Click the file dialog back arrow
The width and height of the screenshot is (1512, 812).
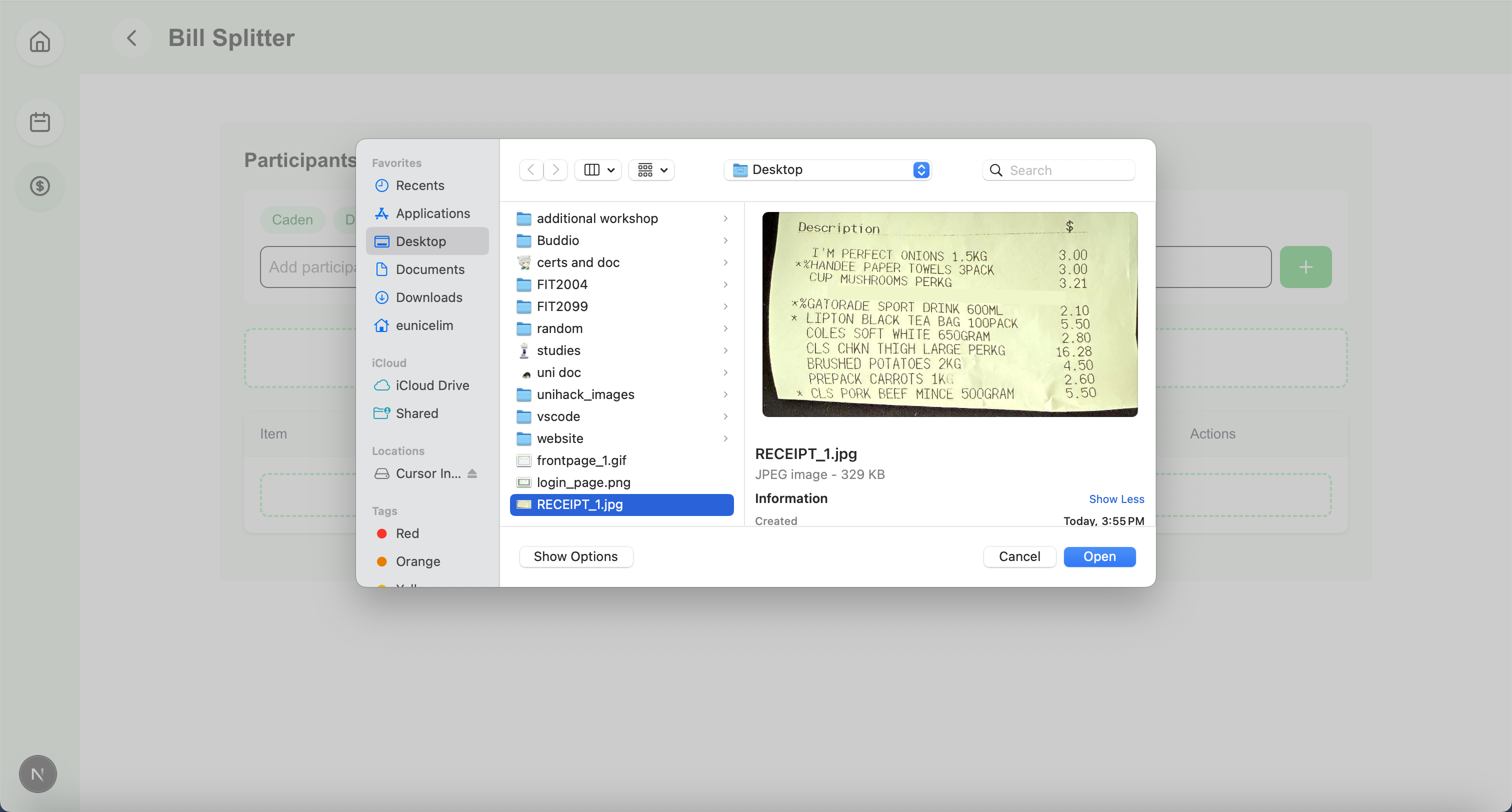(x=531, y=170)
